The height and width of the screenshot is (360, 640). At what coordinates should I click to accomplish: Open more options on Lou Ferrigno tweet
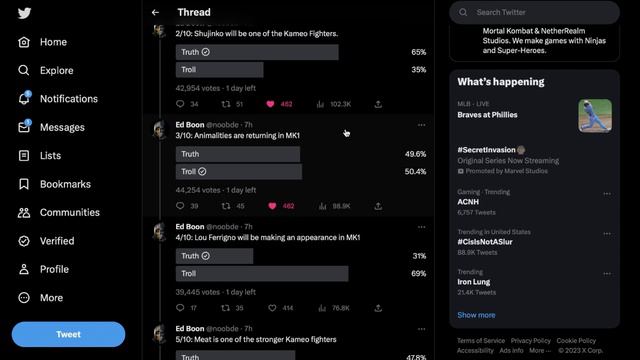coord(422,227)
